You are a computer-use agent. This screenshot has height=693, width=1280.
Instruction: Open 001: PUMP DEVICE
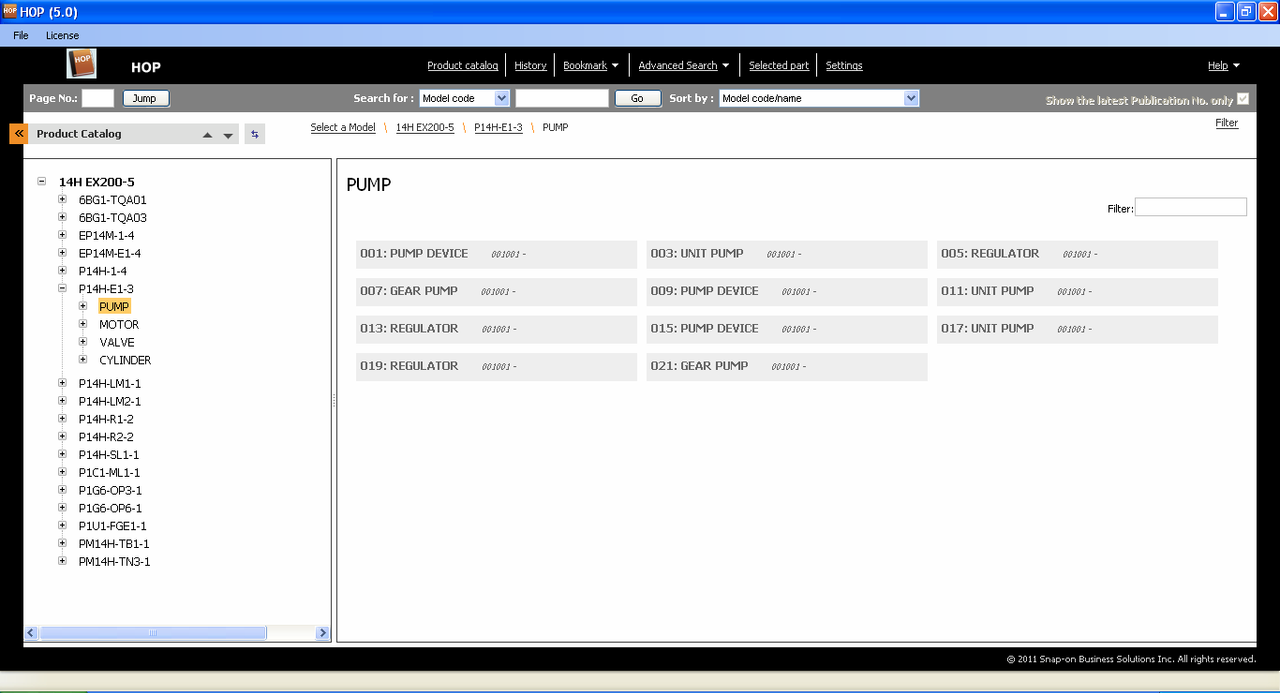coord(496,254)
